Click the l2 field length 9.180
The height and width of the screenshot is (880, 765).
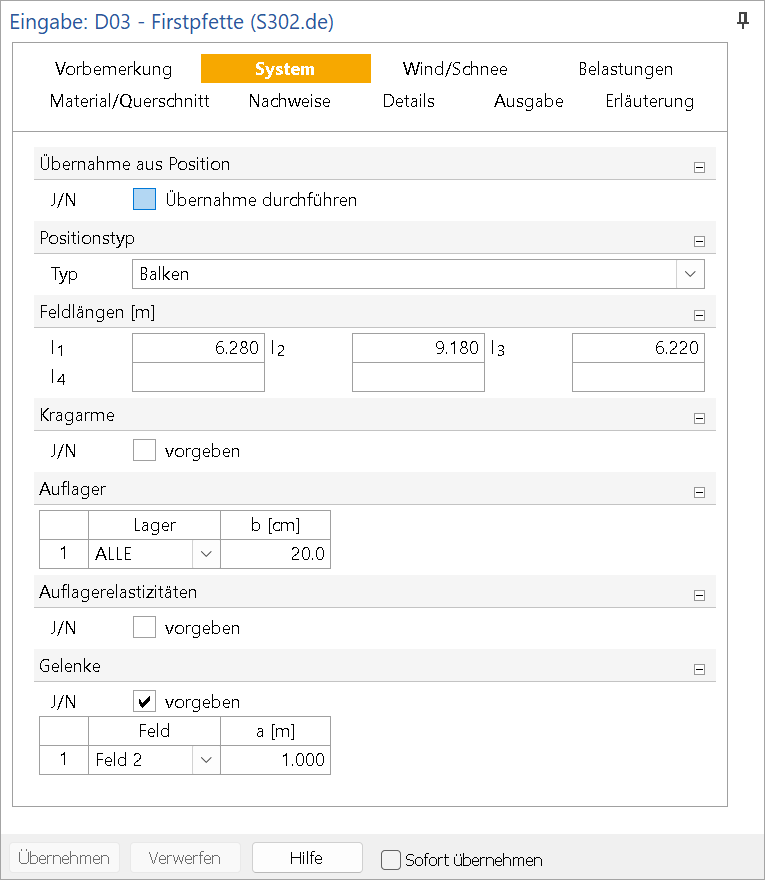418,348
